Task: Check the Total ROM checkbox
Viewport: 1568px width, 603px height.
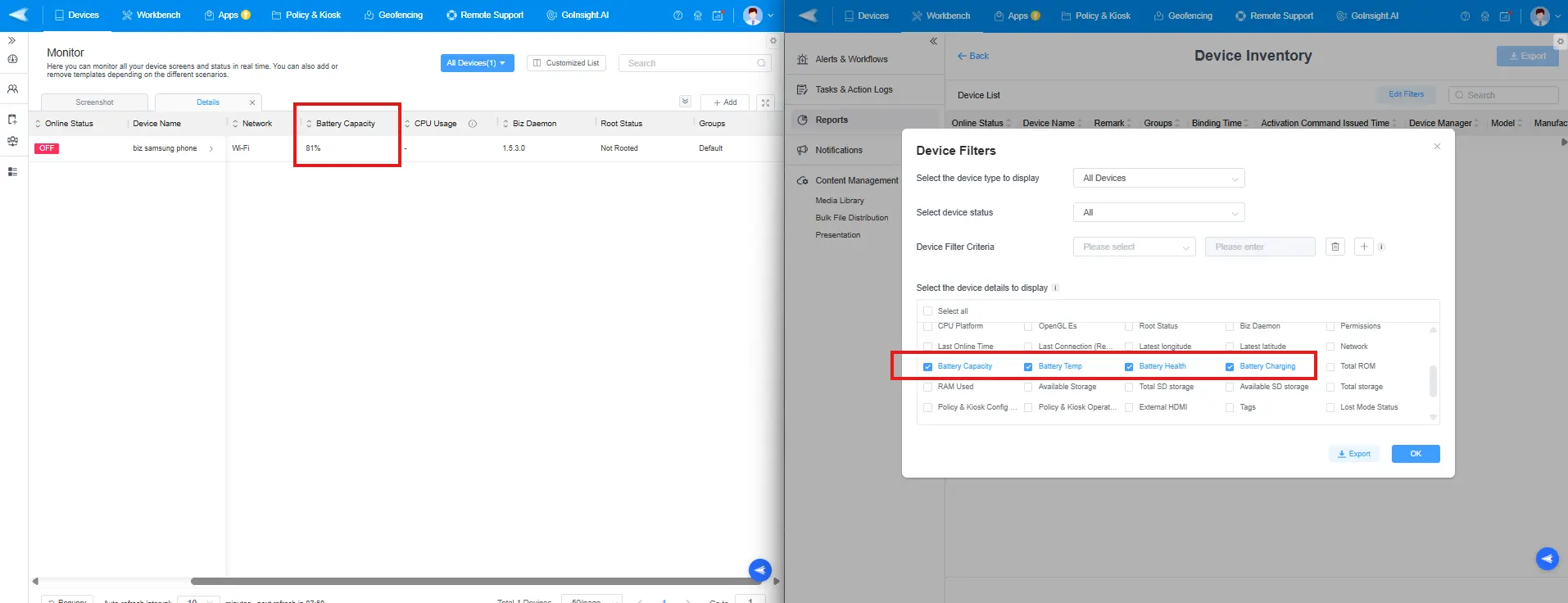Action: pos(1330,367)
